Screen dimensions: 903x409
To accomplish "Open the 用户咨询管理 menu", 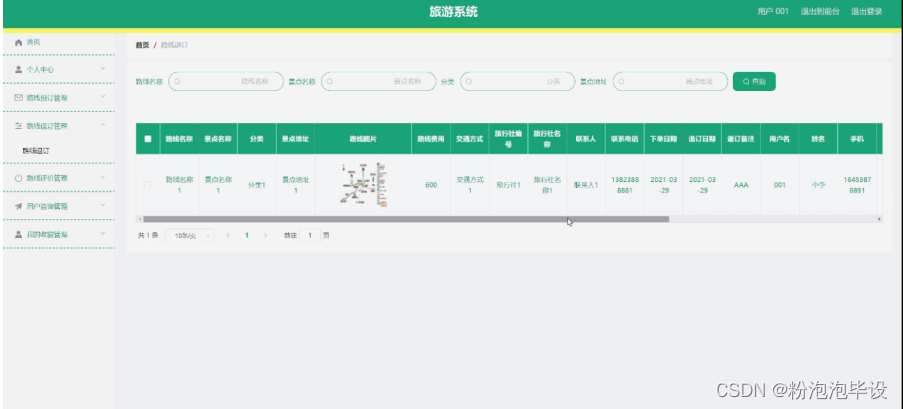I will 58,206.
